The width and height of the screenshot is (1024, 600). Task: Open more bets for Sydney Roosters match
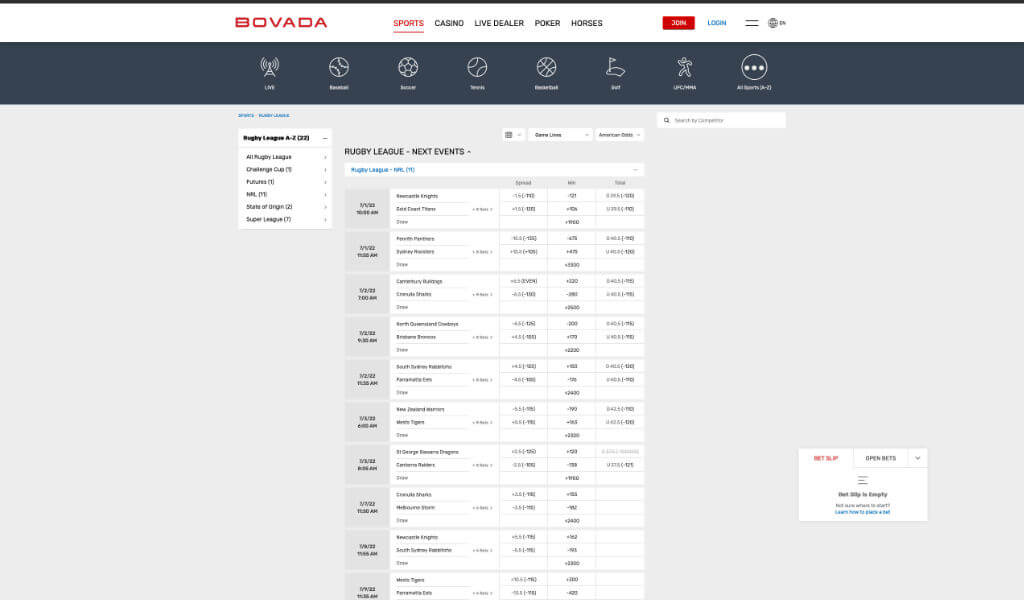(x=482, y=252)
